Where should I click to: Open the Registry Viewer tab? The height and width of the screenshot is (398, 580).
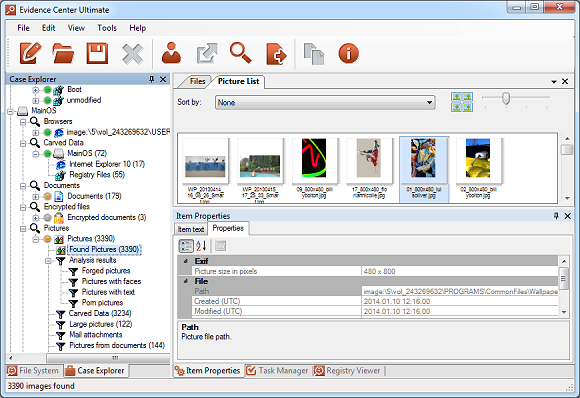tap(347, 371)
